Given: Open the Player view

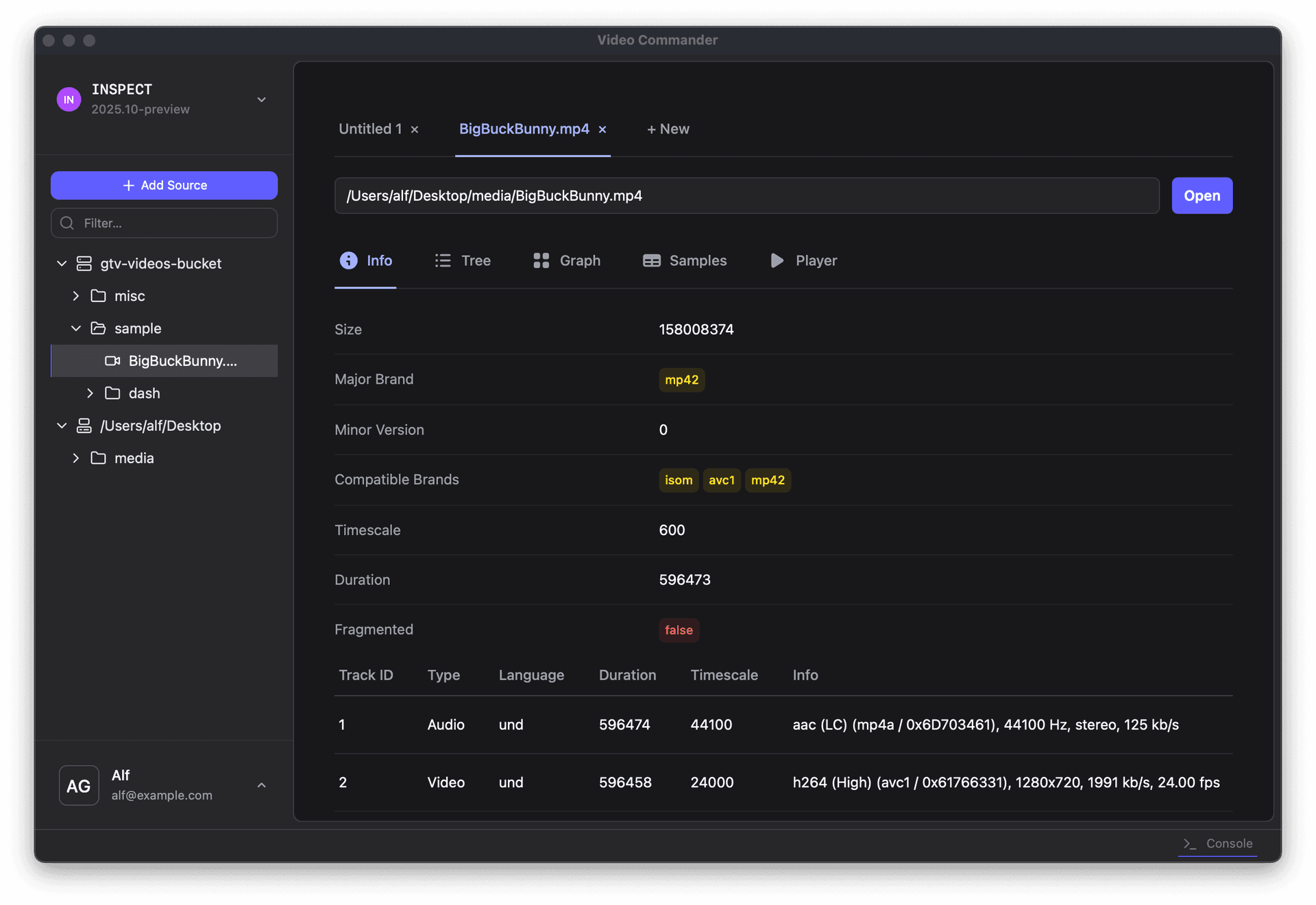Looking at the screenshot, I should pos(803,260).
